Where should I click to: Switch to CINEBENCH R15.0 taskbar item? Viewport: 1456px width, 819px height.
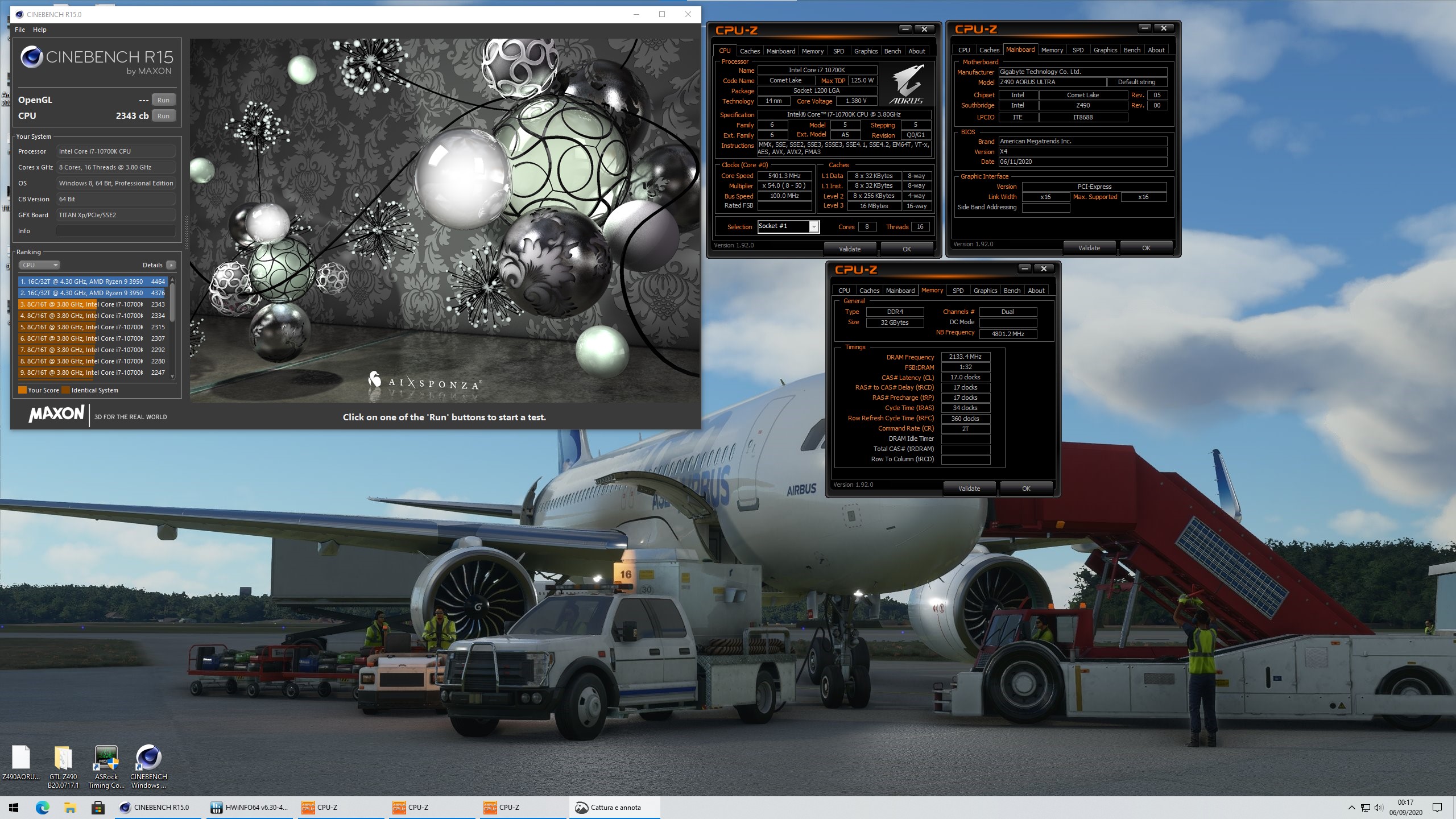[x=158, y=807]
